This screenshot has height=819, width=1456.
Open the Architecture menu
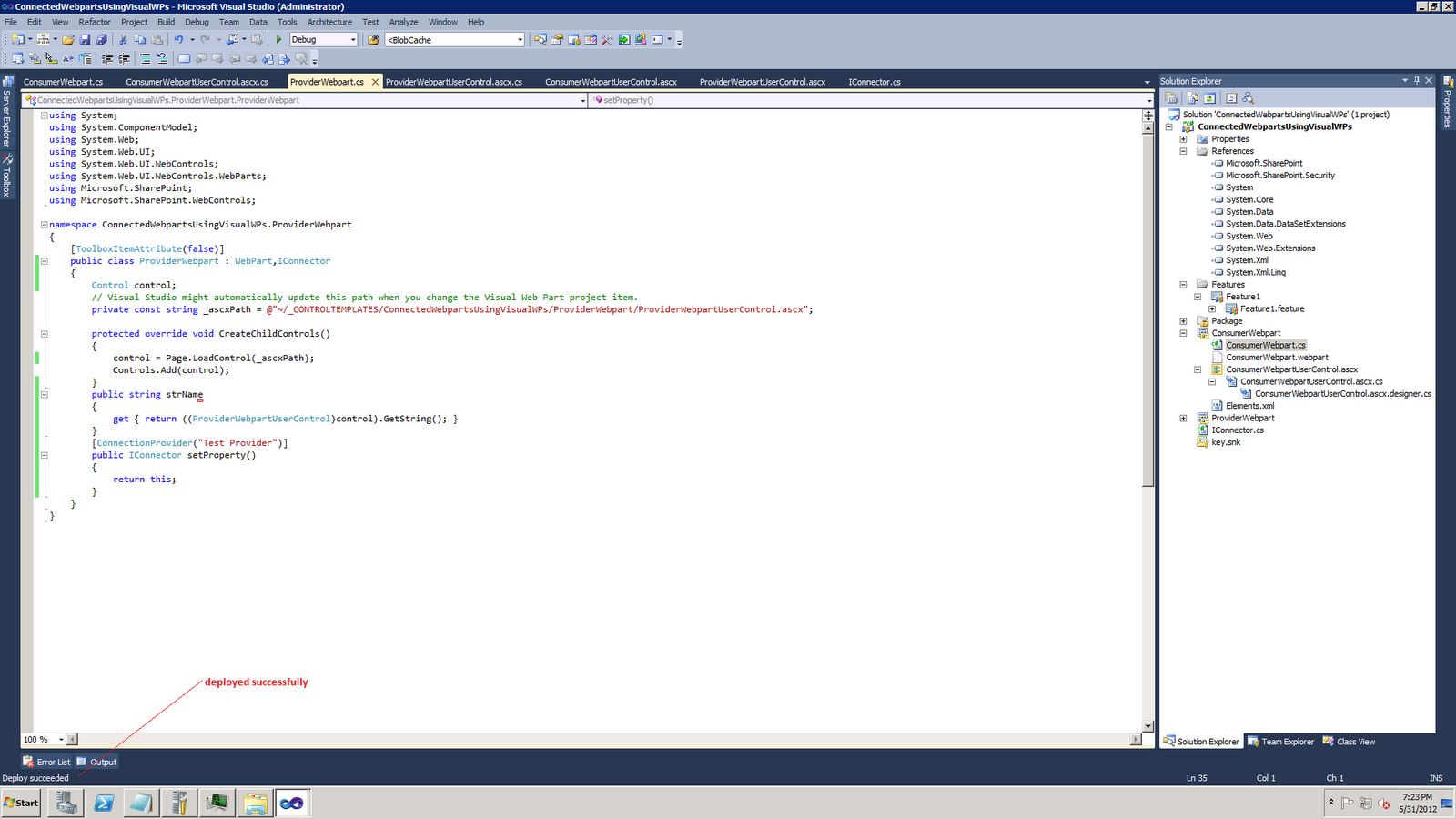click(329, 22)
